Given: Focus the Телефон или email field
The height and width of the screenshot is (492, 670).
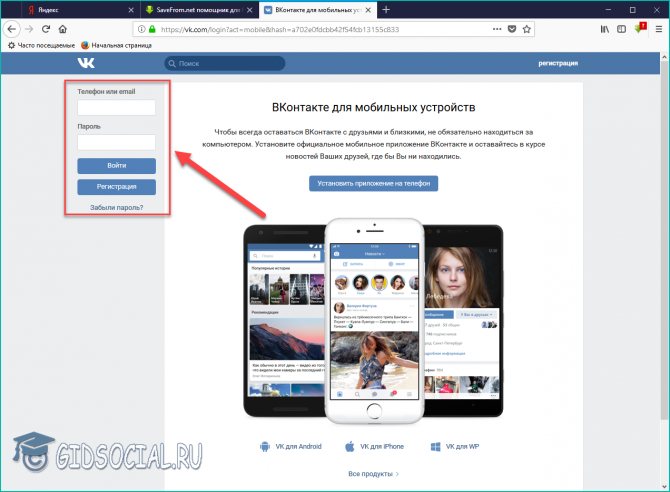Looking at the screenshot, I should pos(117,107).
